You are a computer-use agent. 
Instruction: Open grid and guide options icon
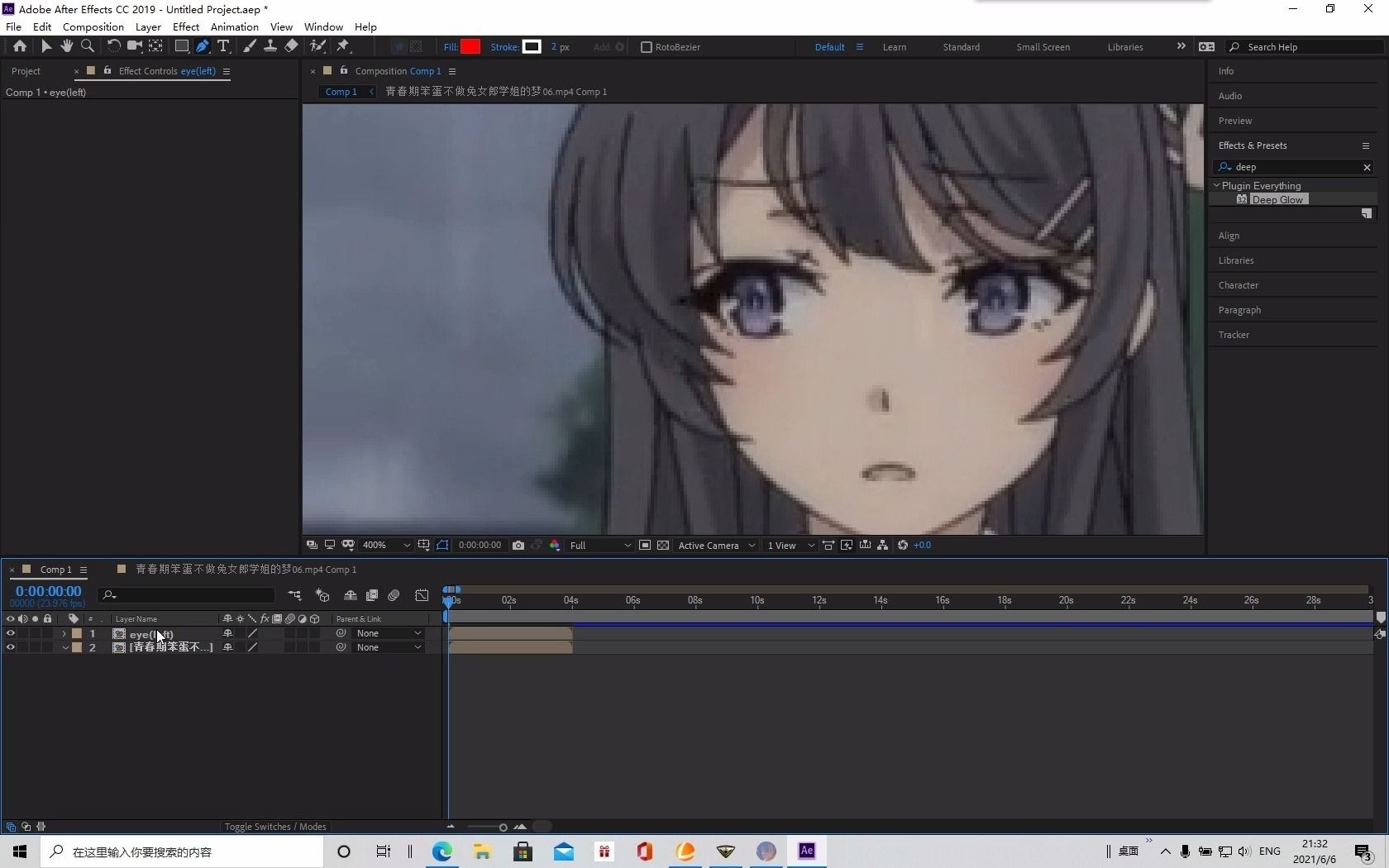424,545
